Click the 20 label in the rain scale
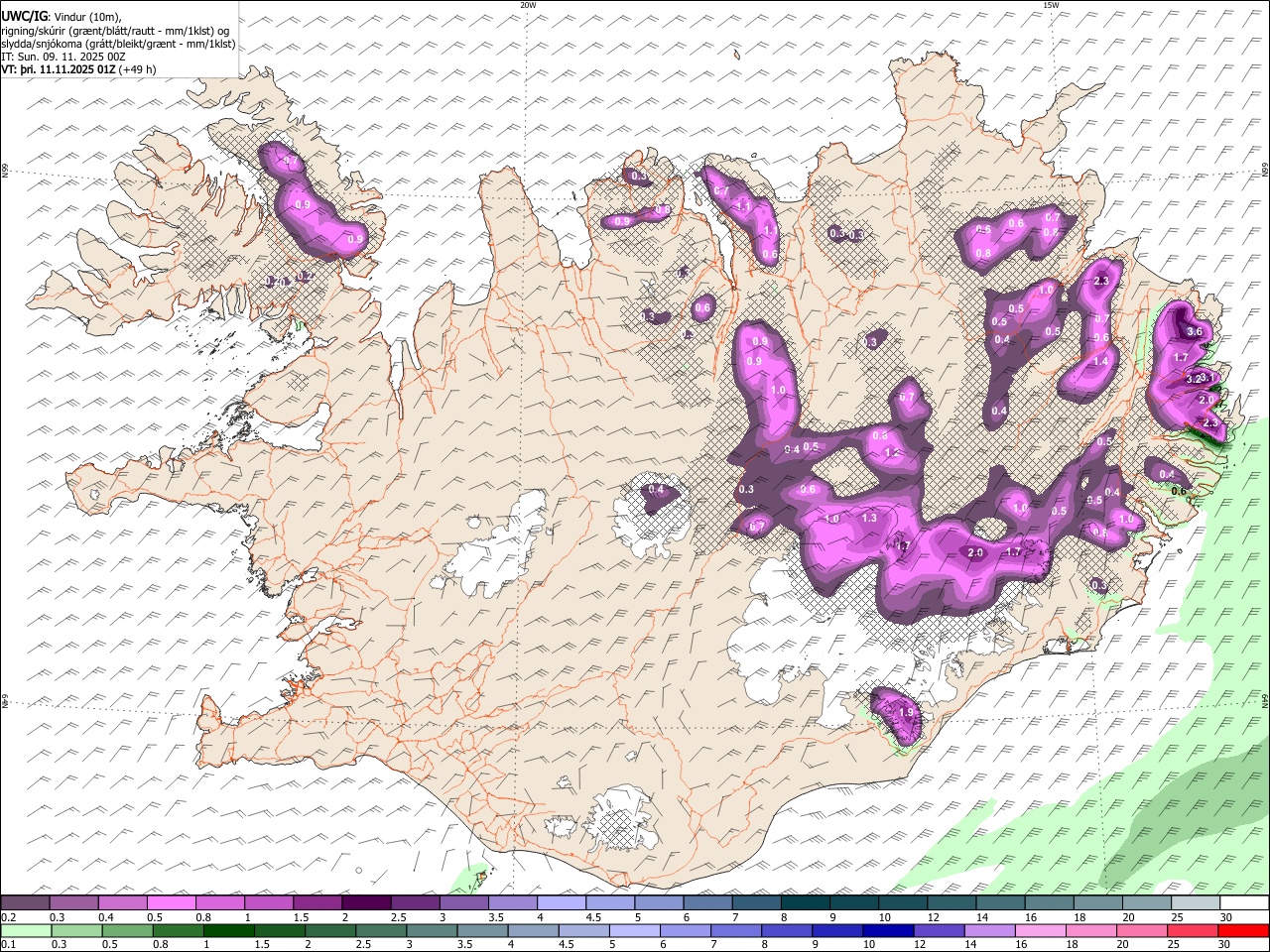 pyautogui.click(x=1123, y=945)
